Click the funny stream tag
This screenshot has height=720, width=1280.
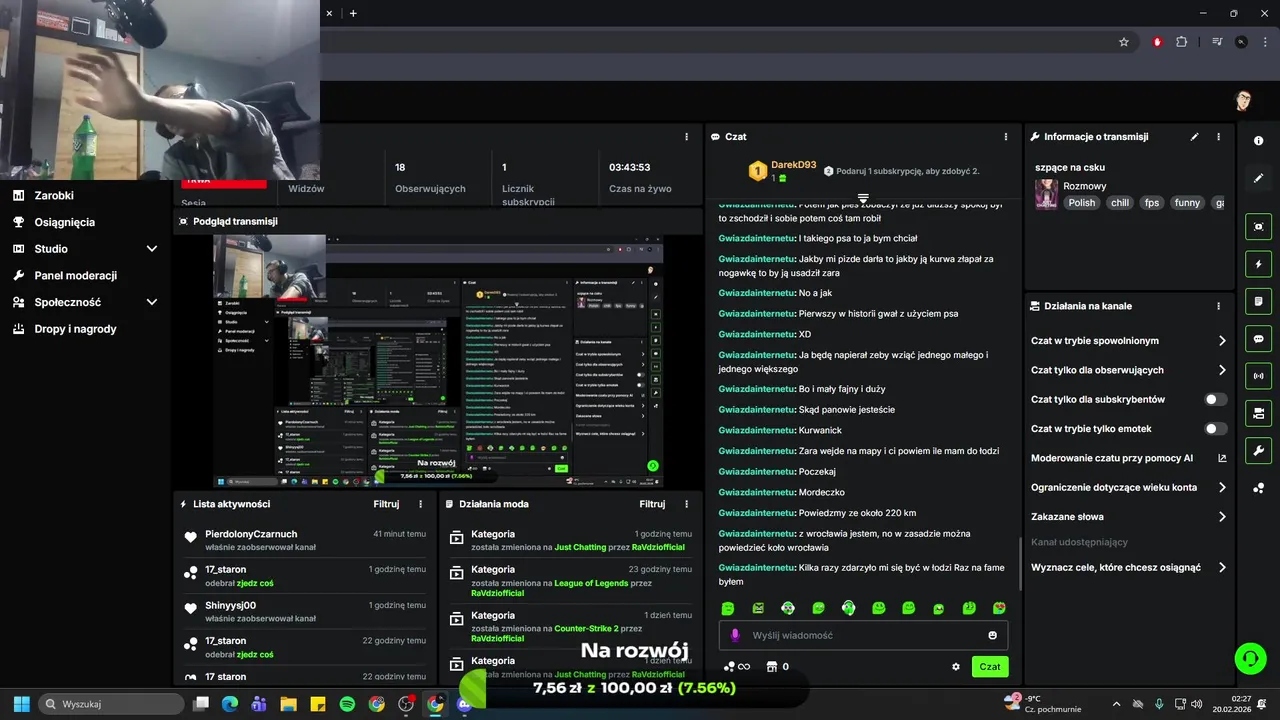pos(1187,202)
